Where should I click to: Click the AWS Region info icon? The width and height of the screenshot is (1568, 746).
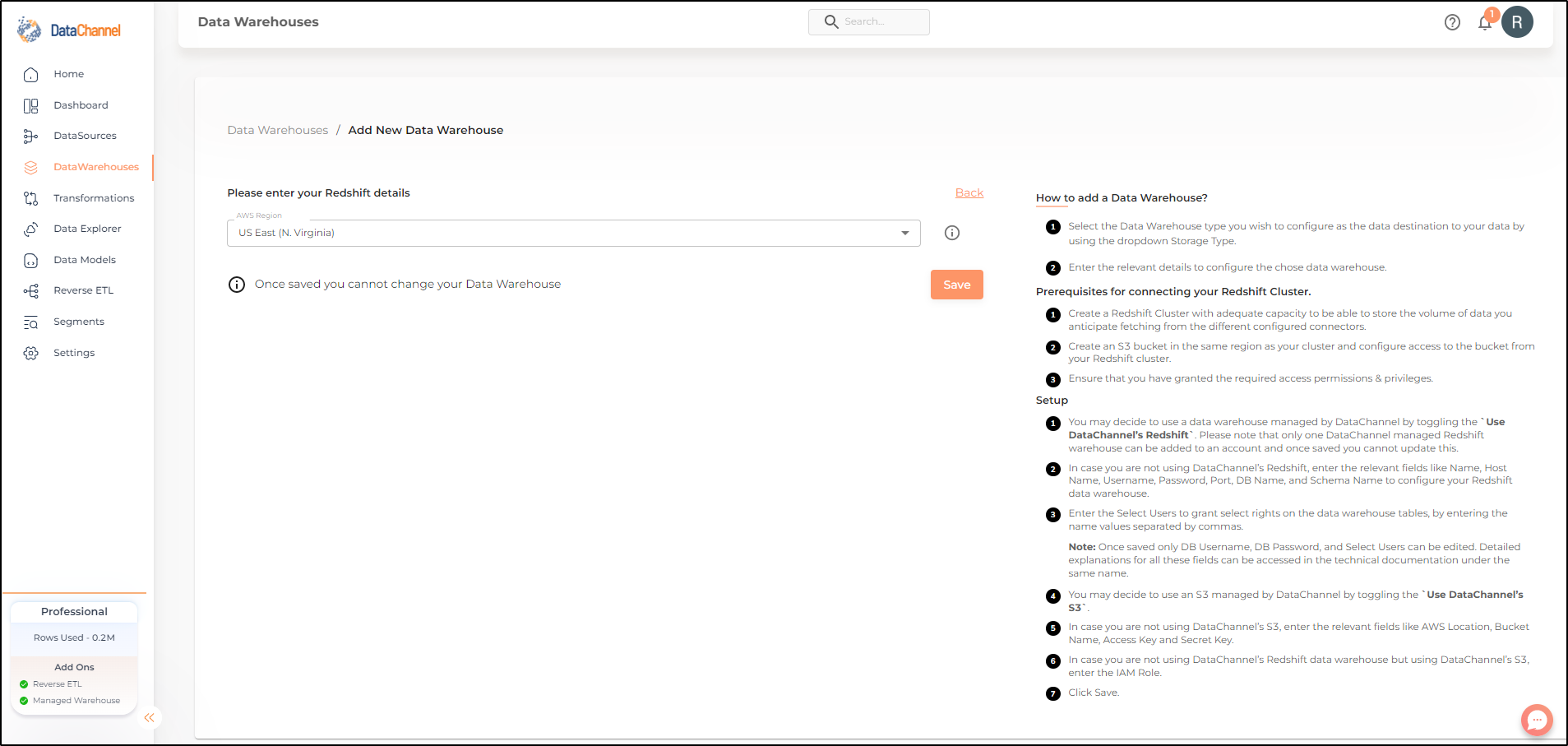click(952, 233)
